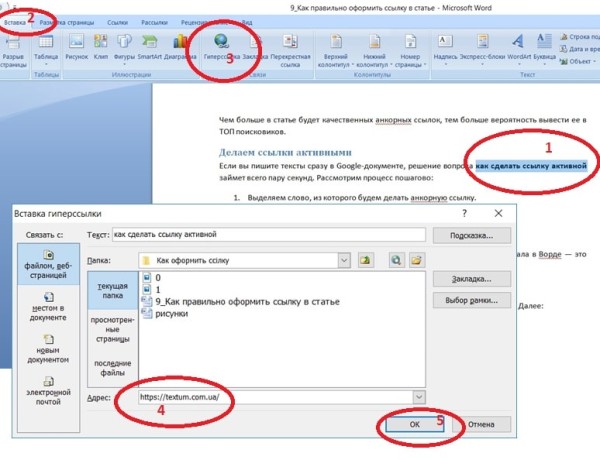
Task: Switch to the Вставка ribbon tab
Action: pyautogui.click(x=15, y=23)
